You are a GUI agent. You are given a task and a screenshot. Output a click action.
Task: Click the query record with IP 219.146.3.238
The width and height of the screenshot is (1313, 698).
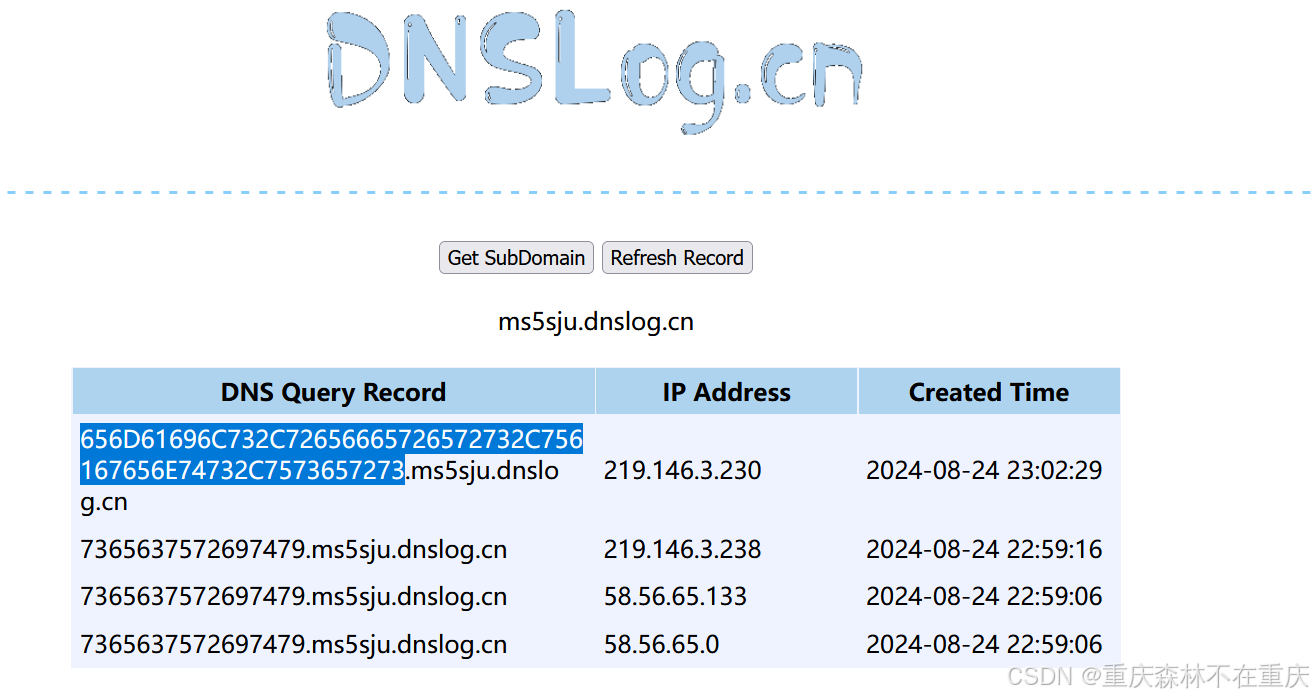click(x=294, y=549)
